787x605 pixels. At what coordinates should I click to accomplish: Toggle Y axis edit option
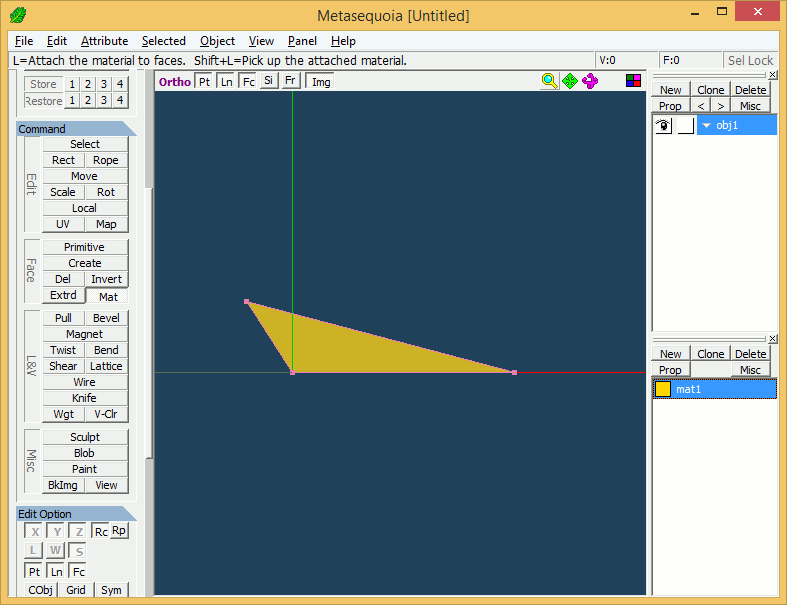tap(56, 531)
